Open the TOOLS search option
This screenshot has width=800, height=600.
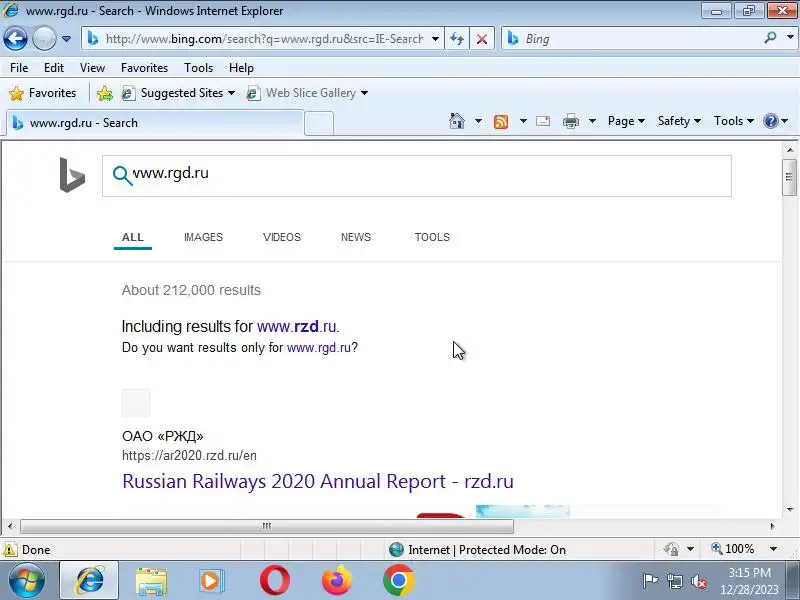[x=432, y=237]
